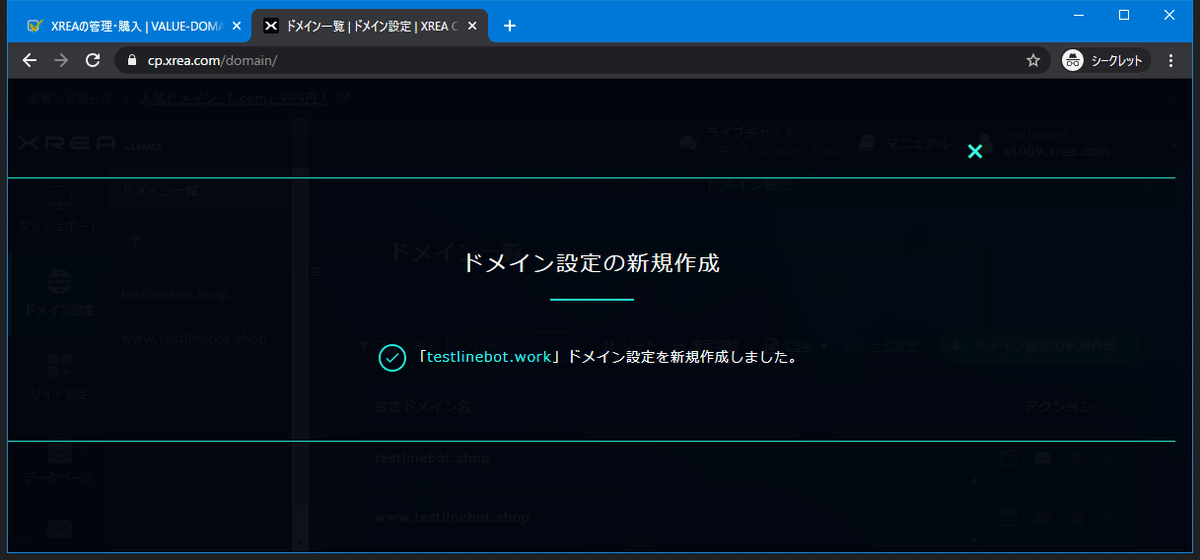This screenshot has height=560, width=1200.
Task: Select testlinebot.shop in the ドメイン一覧 list
Action: (x=174, y=294)
